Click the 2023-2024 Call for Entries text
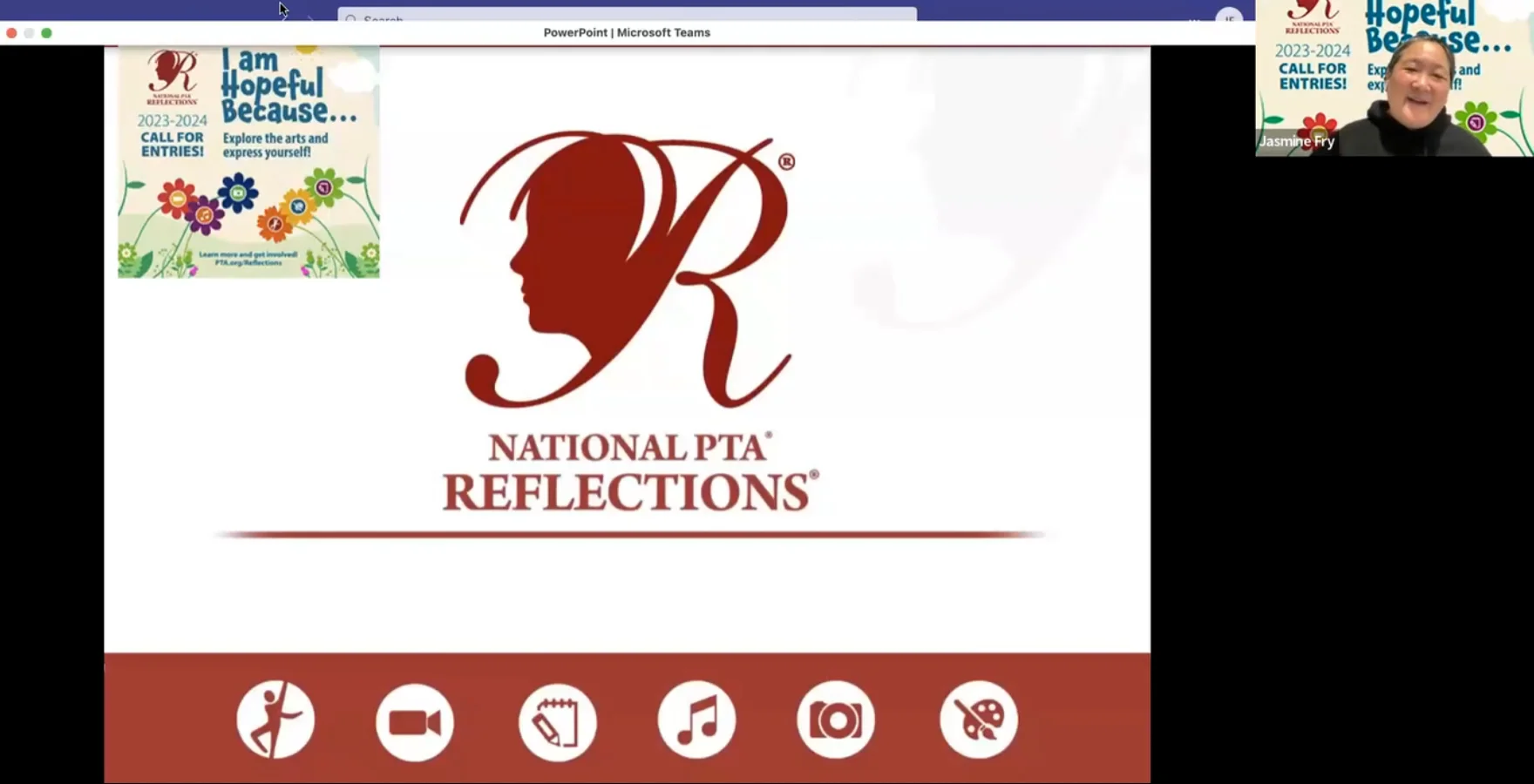The width and height of the screenshot is (1534, 784). pyautogui.click(x=172, y=135)
